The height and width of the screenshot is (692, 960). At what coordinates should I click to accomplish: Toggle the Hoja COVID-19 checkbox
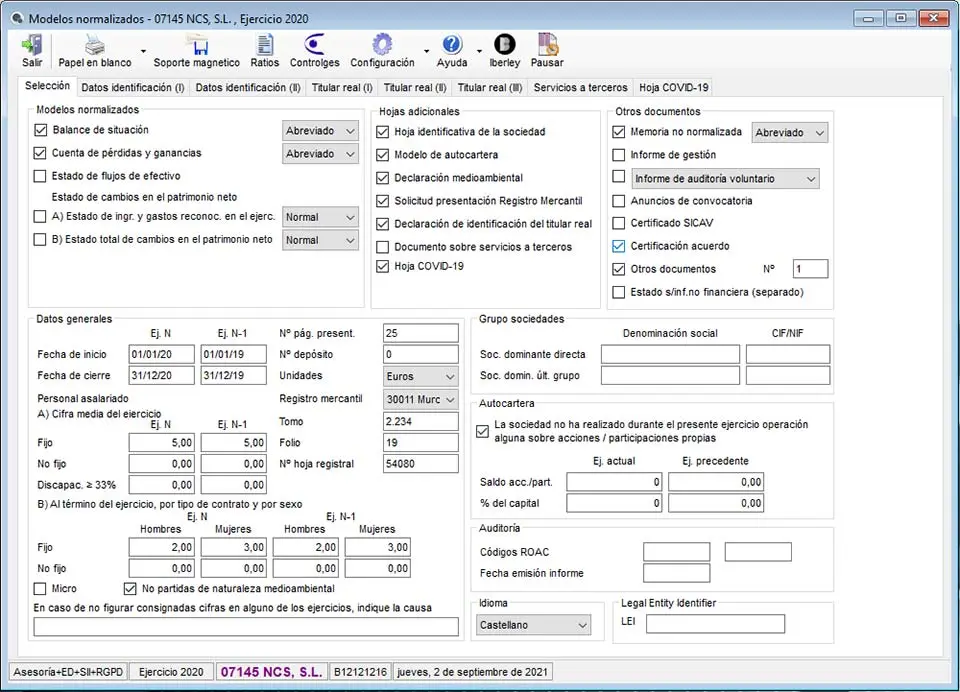(383, 266)
